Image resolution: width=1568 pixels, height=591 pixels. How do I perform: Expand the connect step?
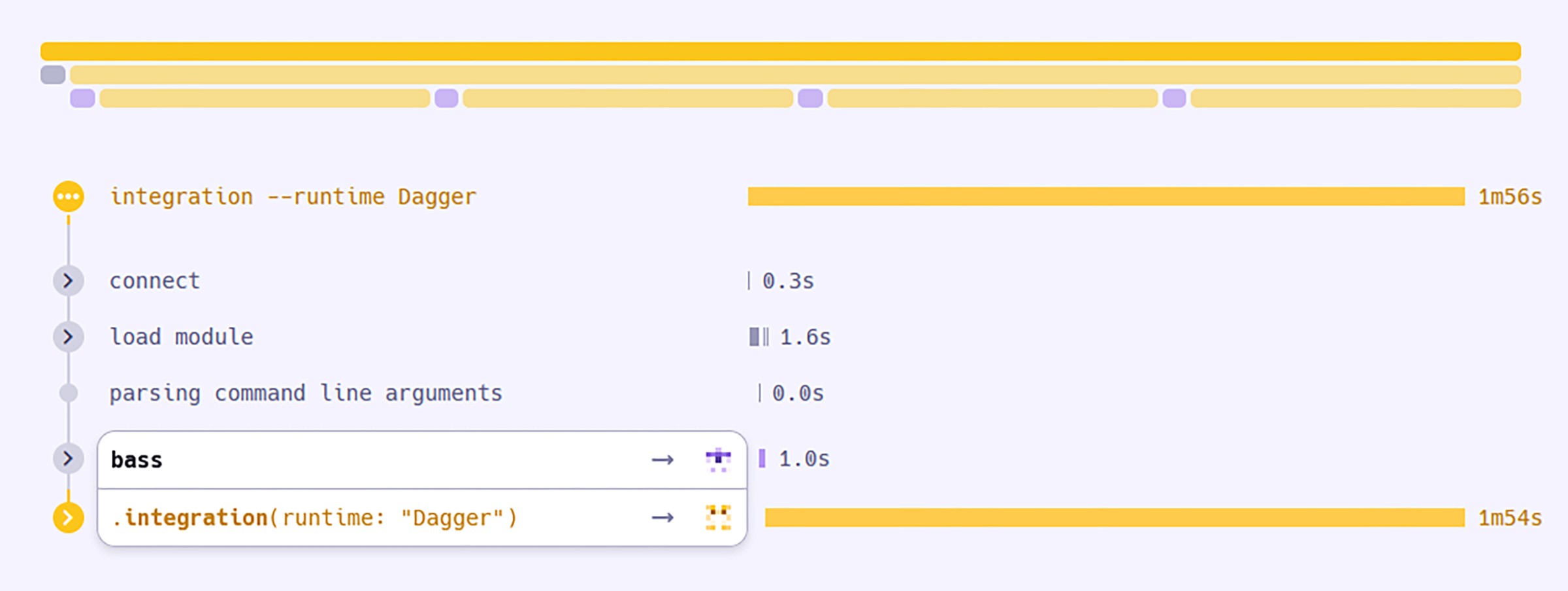coord(68,281)
